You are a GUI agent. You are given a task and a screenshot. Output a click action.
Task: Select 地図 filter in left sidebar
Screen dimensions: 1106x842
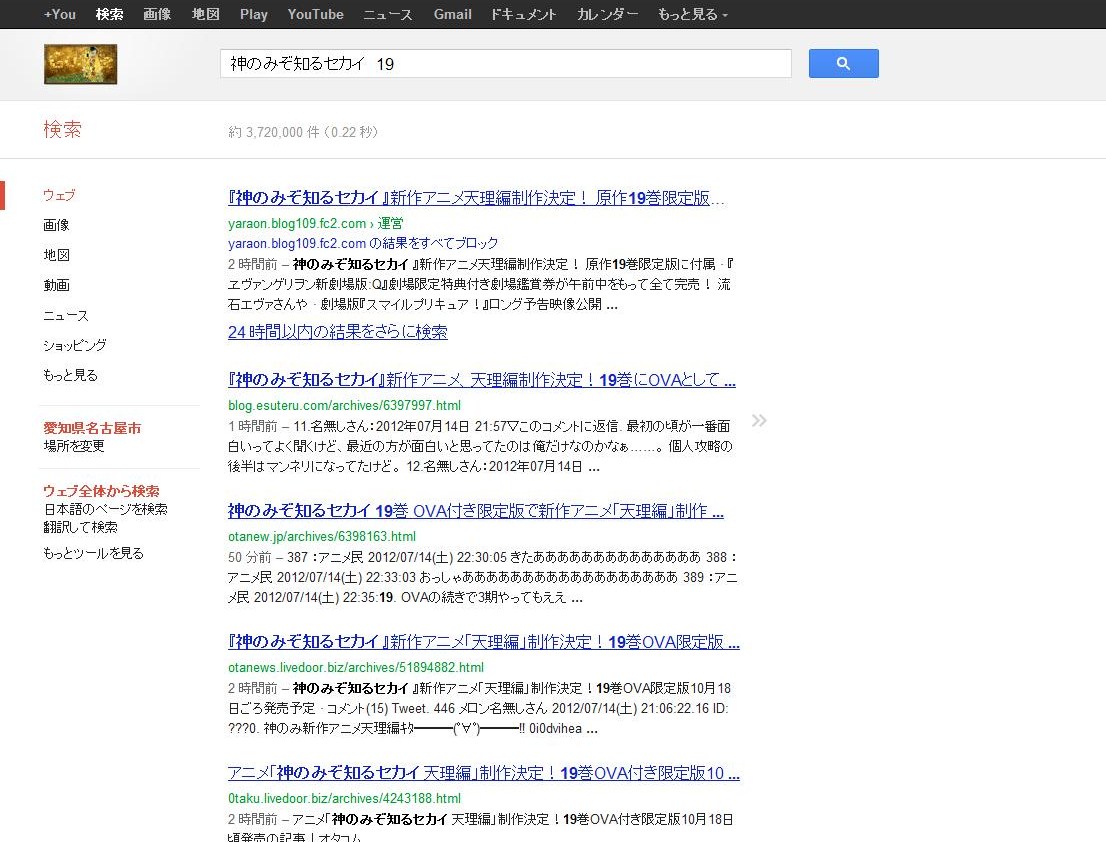(56, 255)
